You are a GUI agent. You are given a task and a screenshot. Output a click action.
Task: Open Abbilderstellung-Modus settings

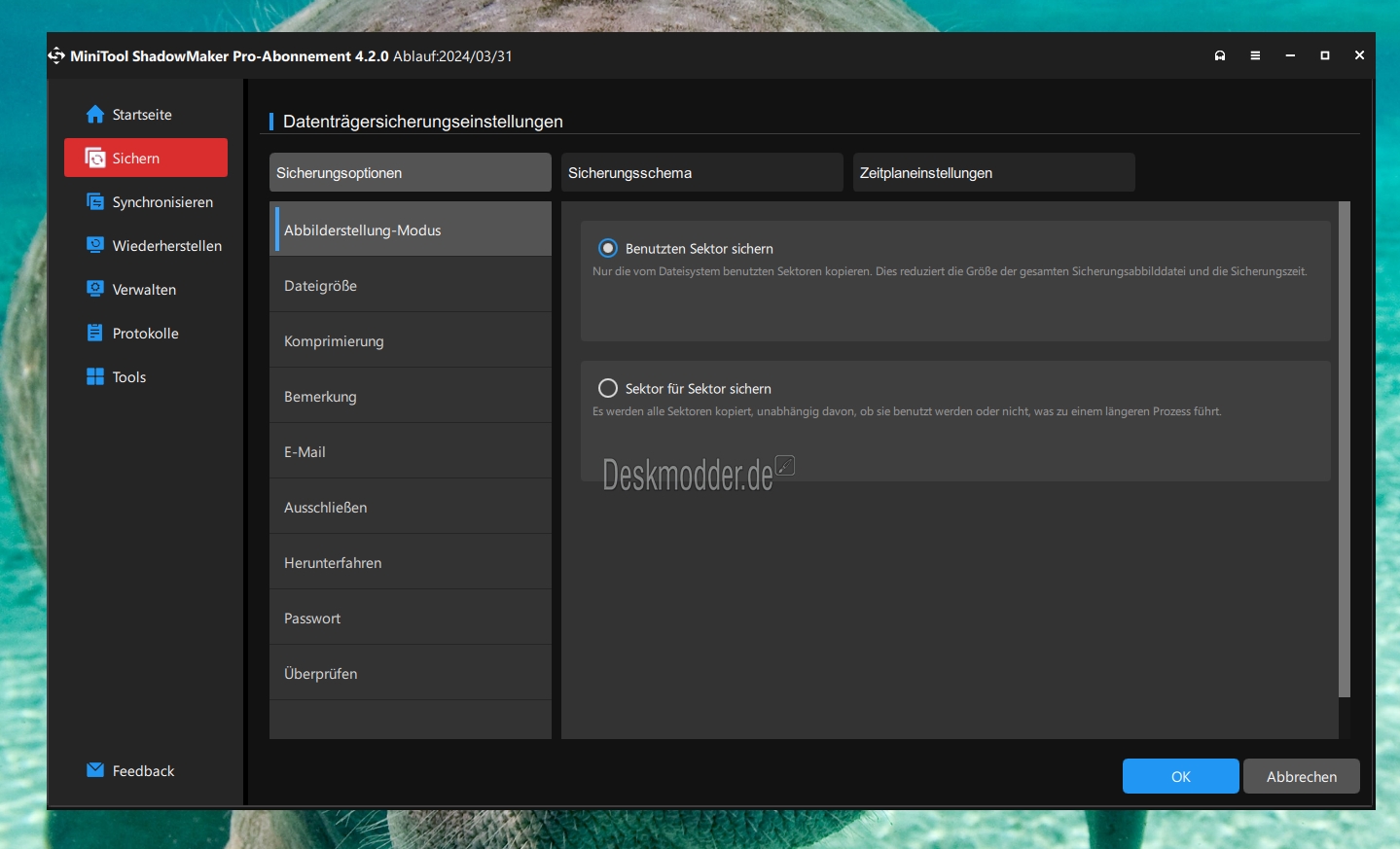coord(411,230)
